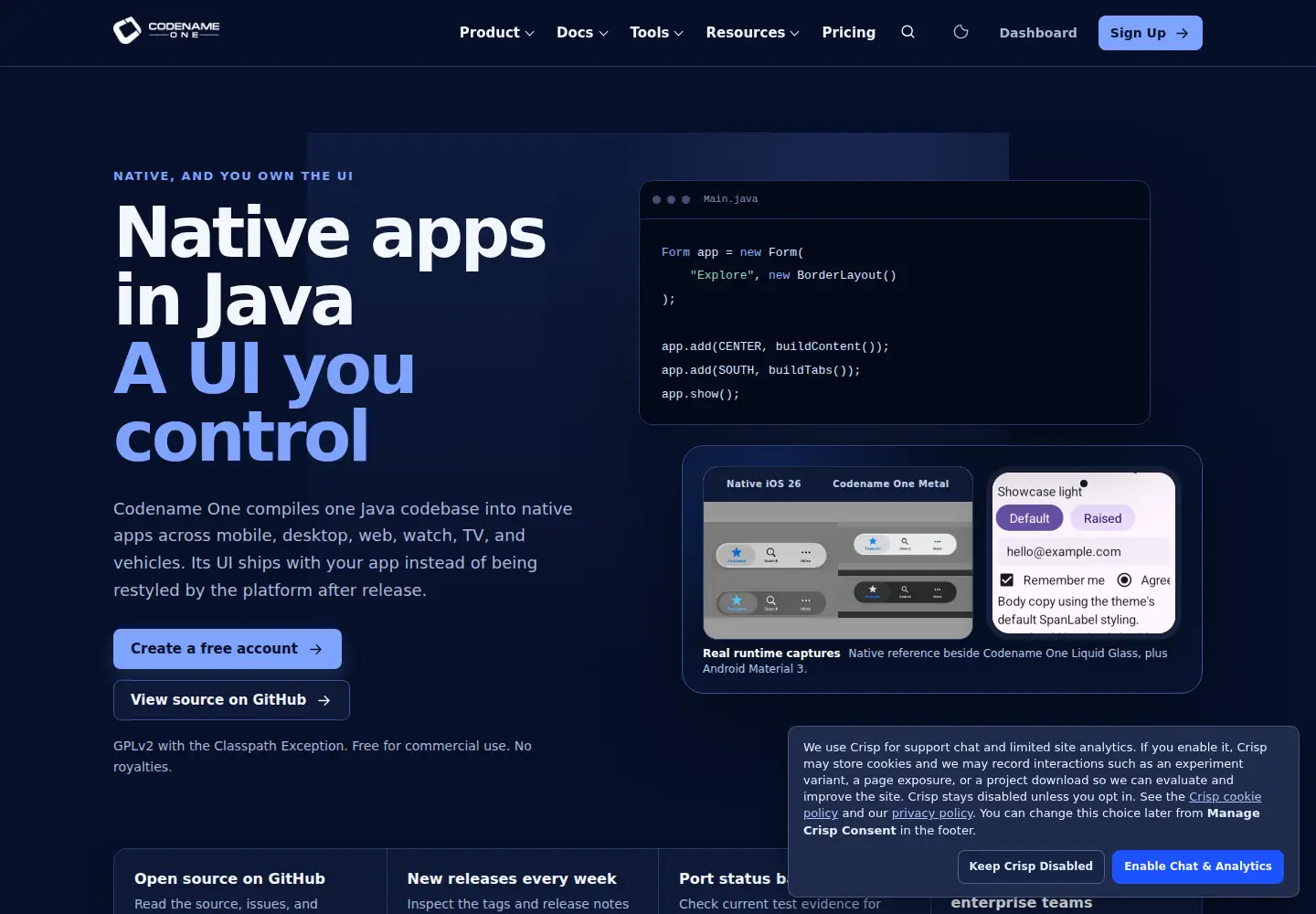Go to the Dashboard
This screenshot has height=914, width=1316.
pyautogui.click(x=1037, y=33)
